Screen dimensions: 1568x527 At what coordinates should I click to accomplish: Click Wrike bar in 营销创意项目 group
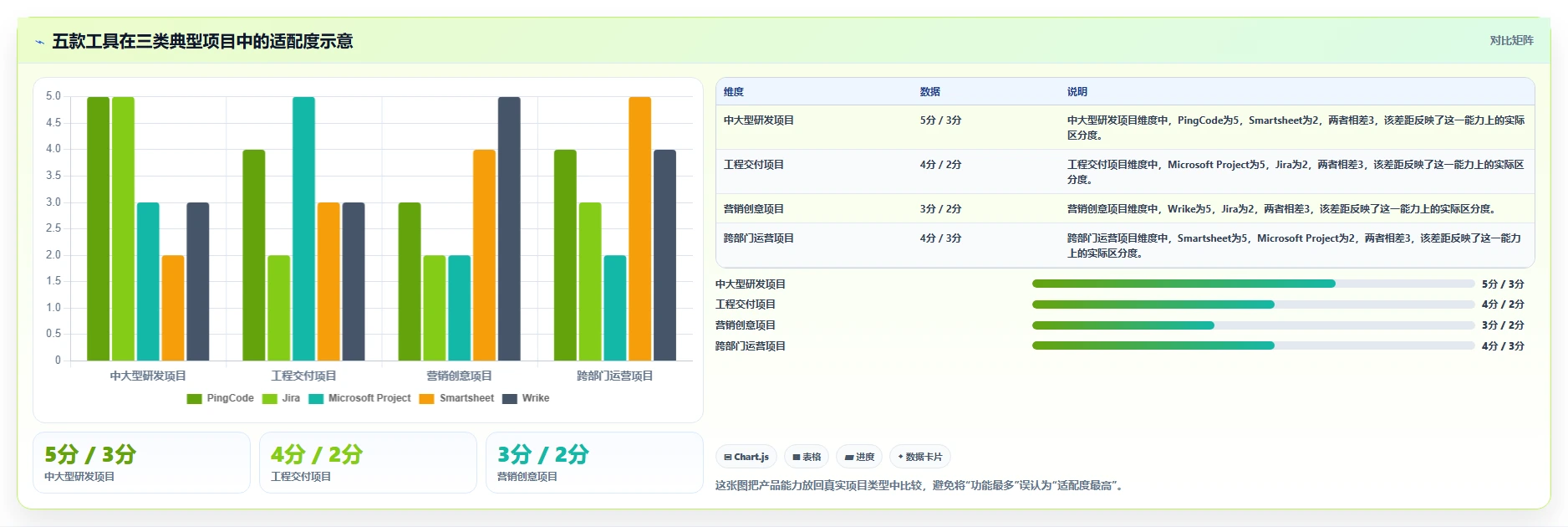pyautogui.click(x=509, y=229)
